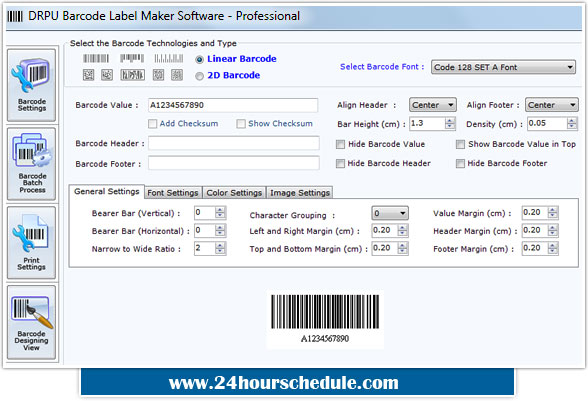The width and height of the screenshot is (588, 401).
Task: Open the Barcode Settings panel icon
Action: [32, 85]
